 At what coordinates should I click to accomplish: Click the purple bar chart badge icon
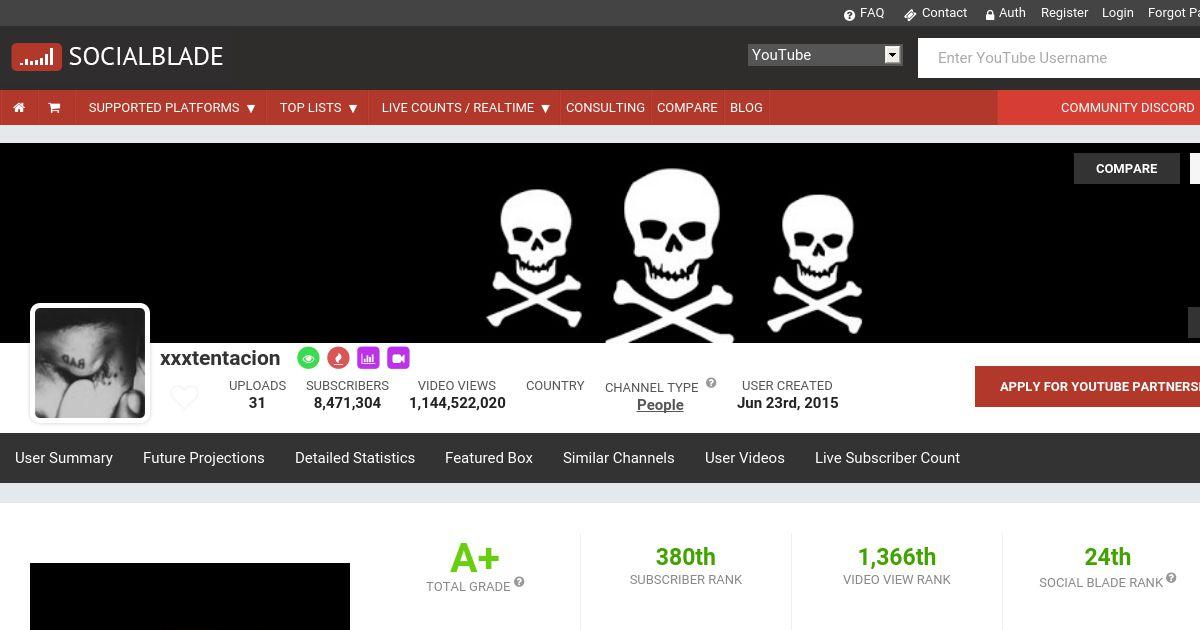click(368, 358)
